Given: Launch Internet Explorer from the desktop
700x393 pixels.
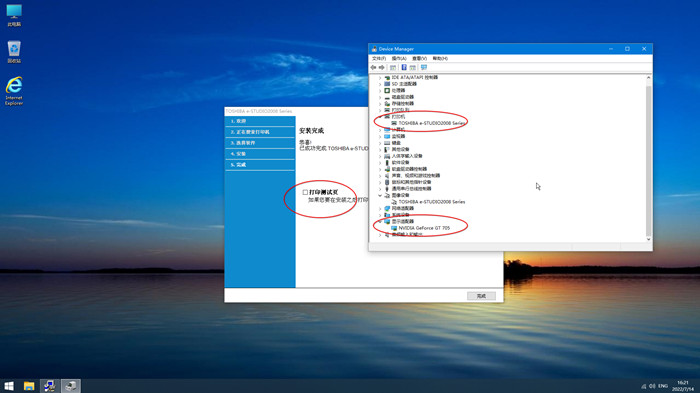Looking at the screenshot, I should 14,91.
